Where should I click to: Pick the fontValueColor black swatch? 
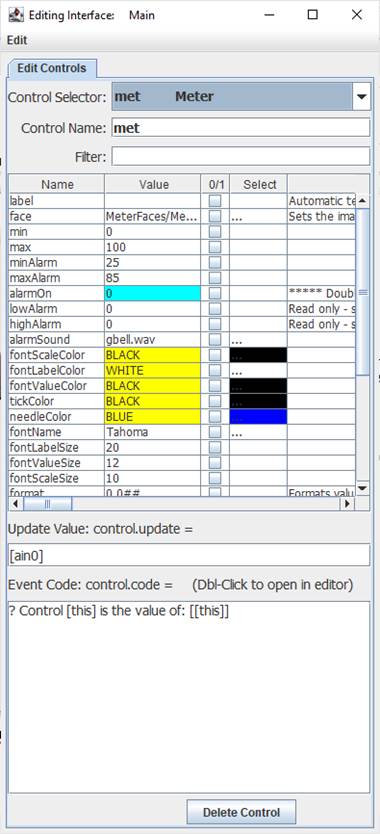258,386
